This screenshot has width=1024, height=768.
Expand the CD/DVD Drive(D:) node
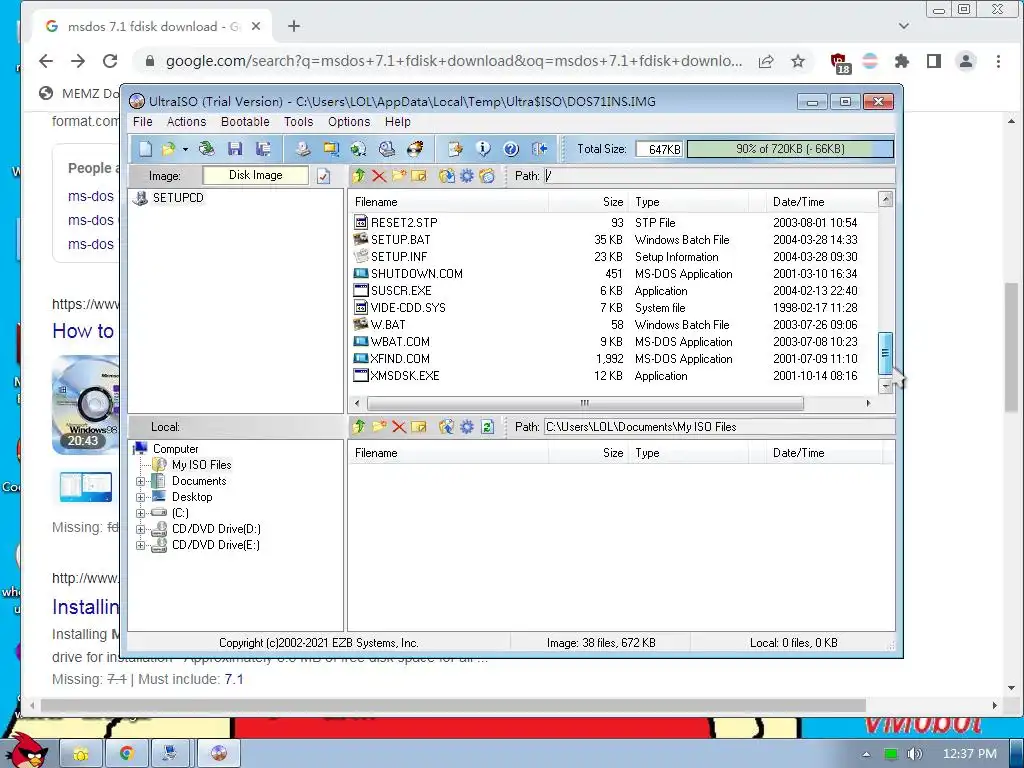[x=140, y=529]
